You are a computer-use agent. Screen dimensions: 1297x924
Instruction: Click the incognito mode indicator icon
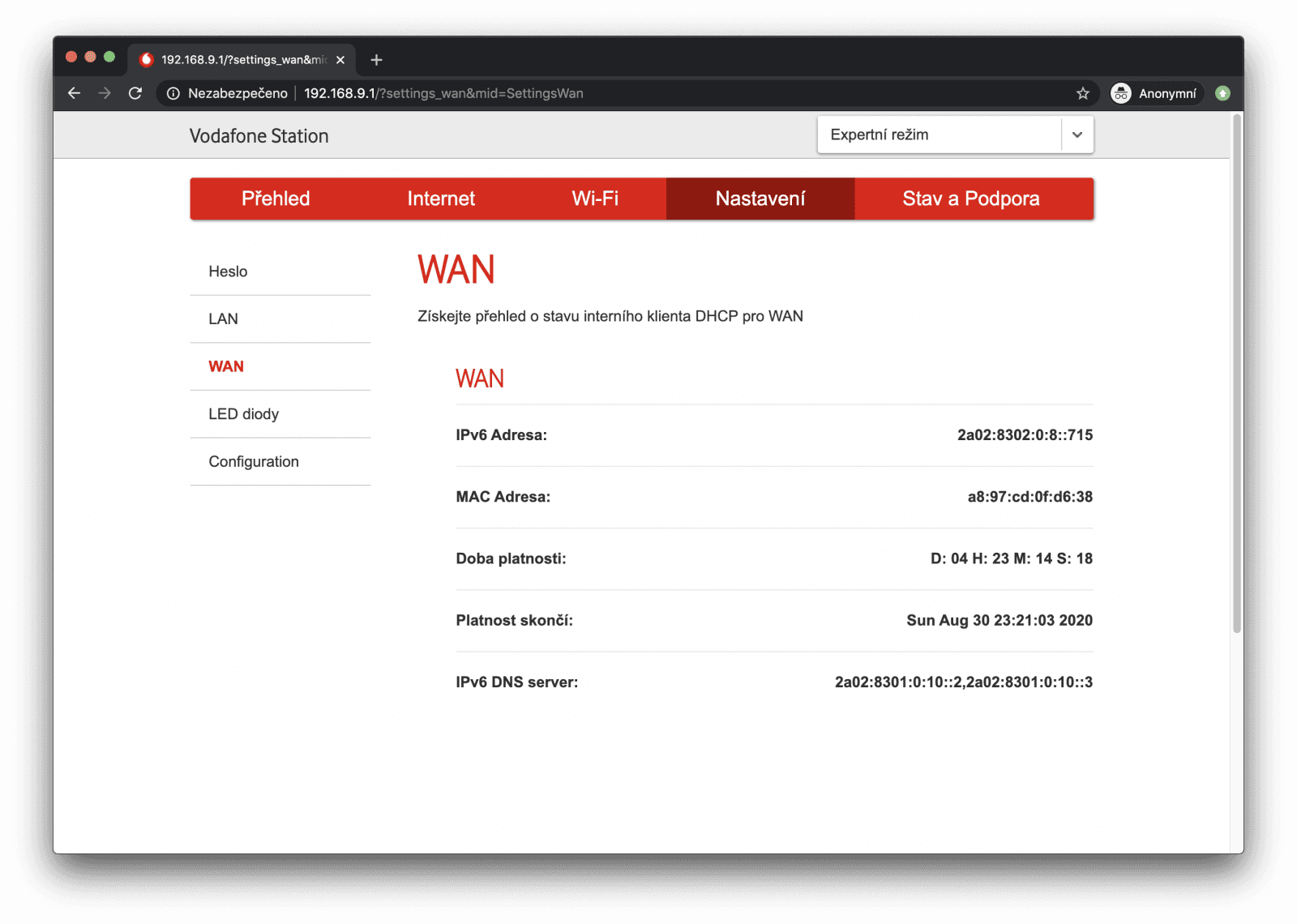(1121, 93)
